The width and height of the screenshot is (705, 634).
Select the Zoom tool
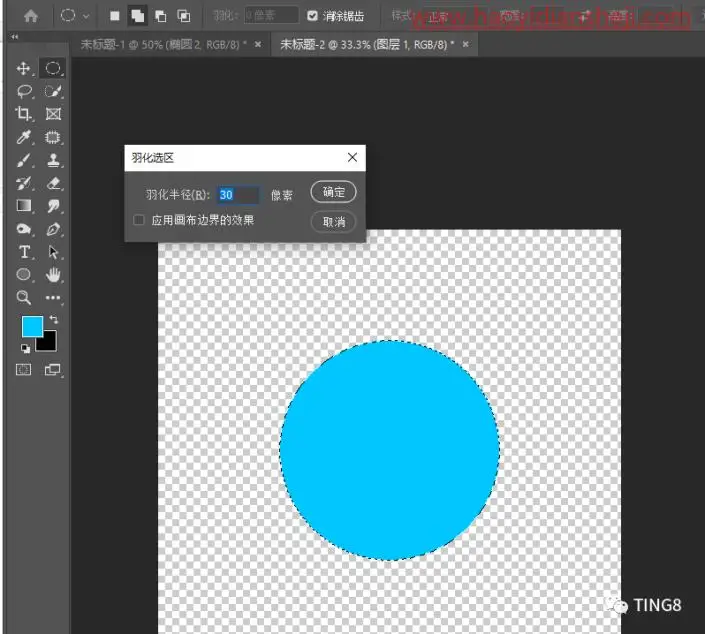(24, 297)
